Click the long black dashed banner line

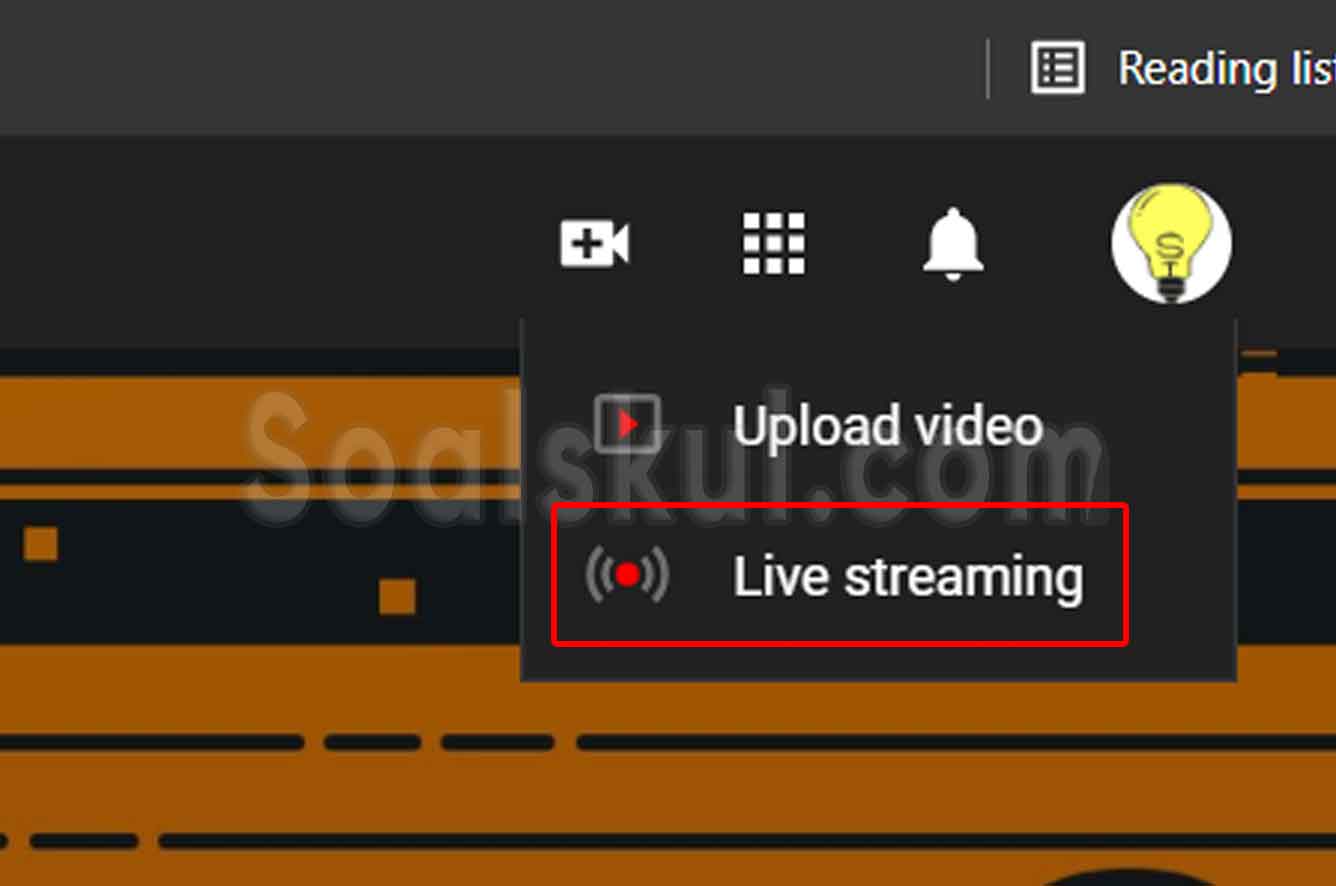tap(956, 743)
